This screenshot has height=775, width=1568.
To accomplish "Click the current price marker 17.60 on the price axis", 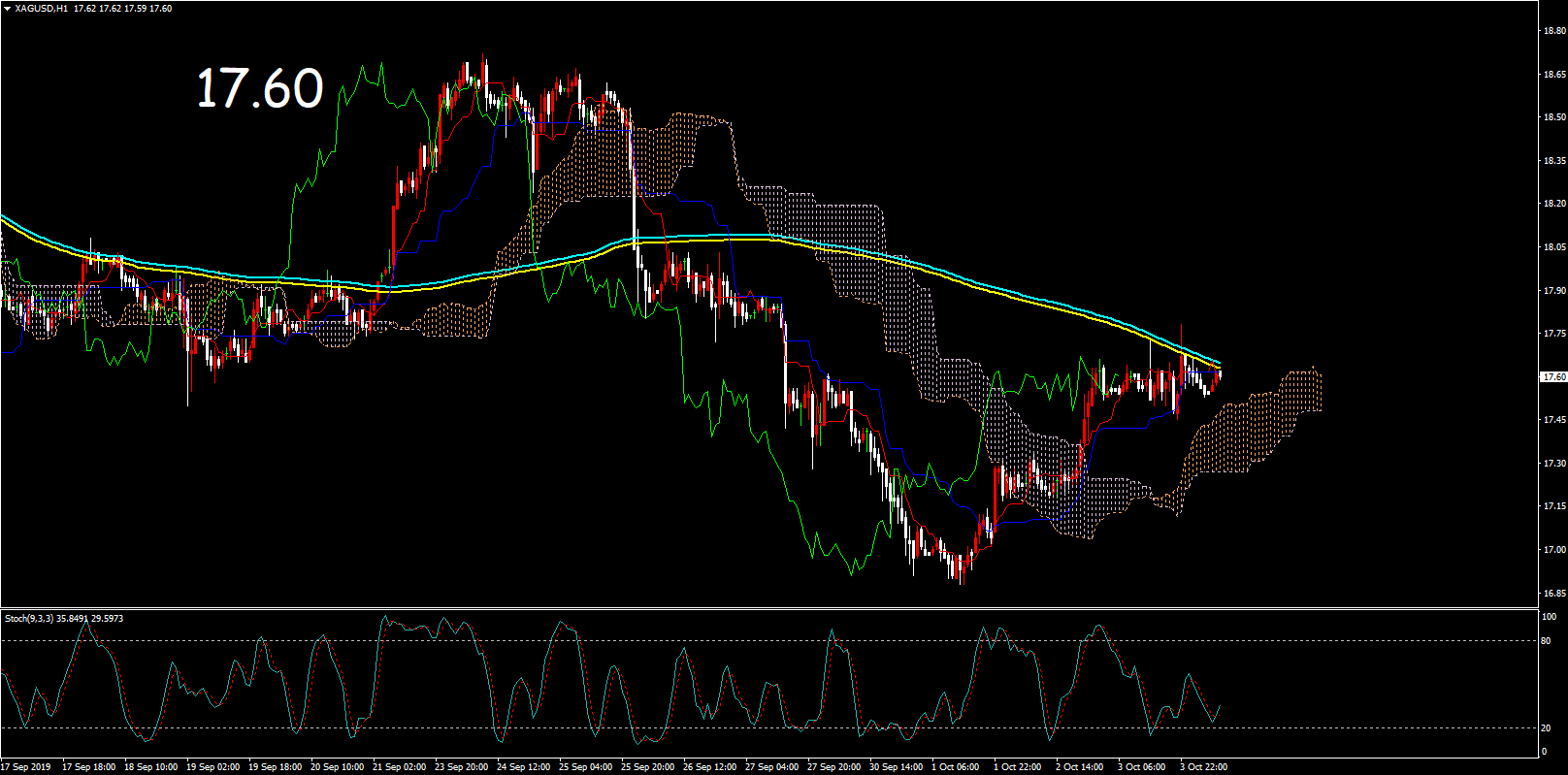I will pos(1553,376).
